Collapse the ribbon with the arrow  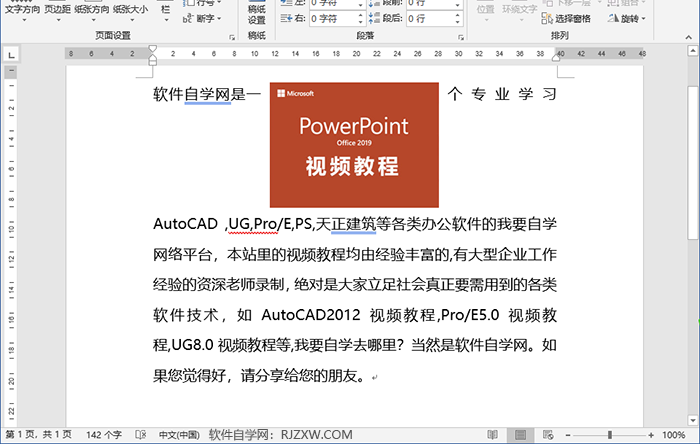688,37
